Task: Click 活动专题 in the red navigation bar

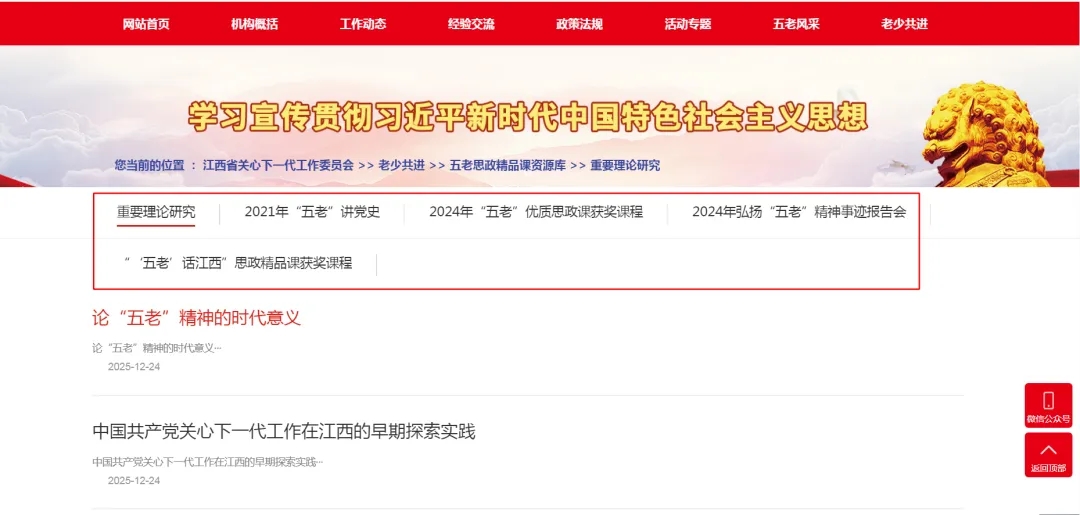Action: tap(688, 24)
